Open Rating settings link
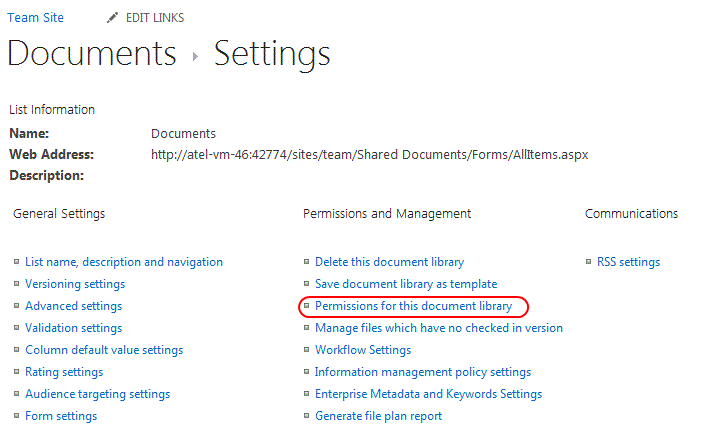The image size is (704, 440). [64, 372]
